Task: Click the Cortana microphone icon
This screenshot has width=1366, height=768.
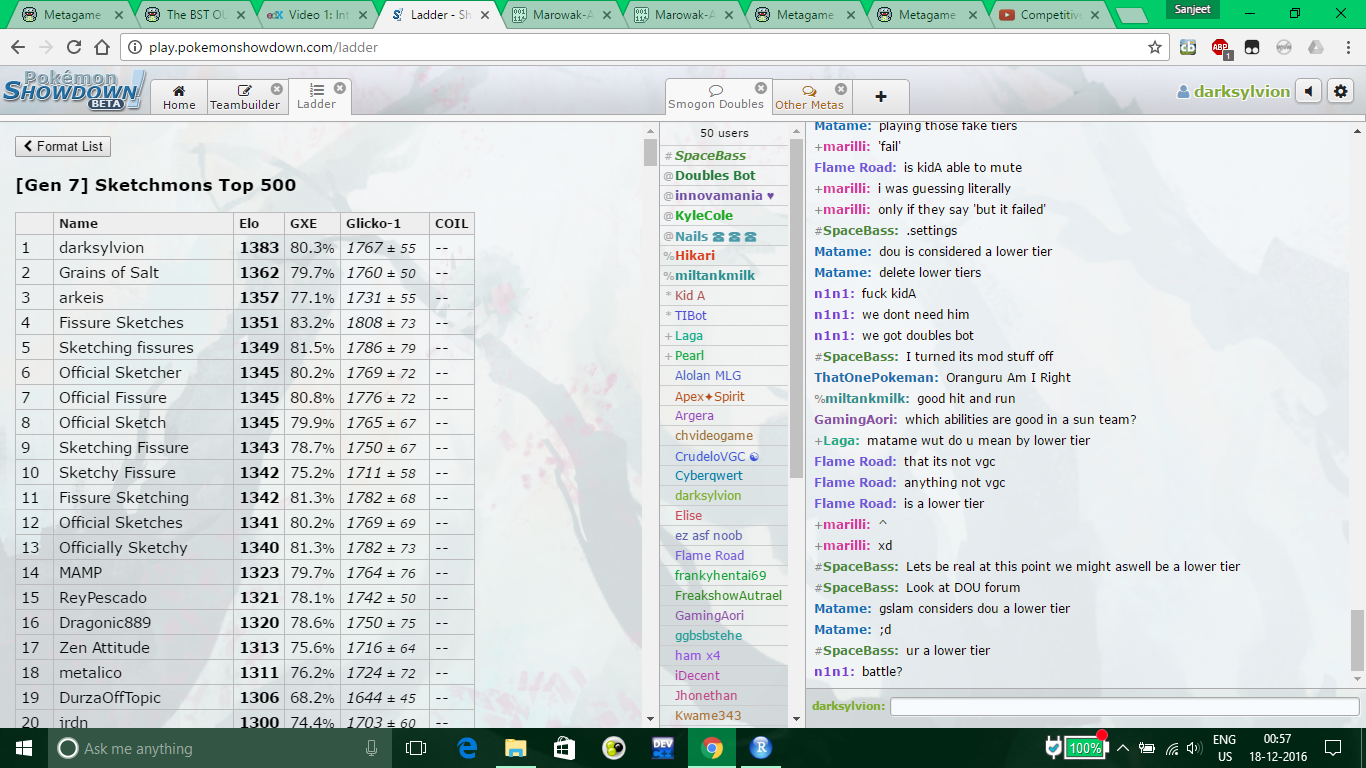Action: click(371, 748)
